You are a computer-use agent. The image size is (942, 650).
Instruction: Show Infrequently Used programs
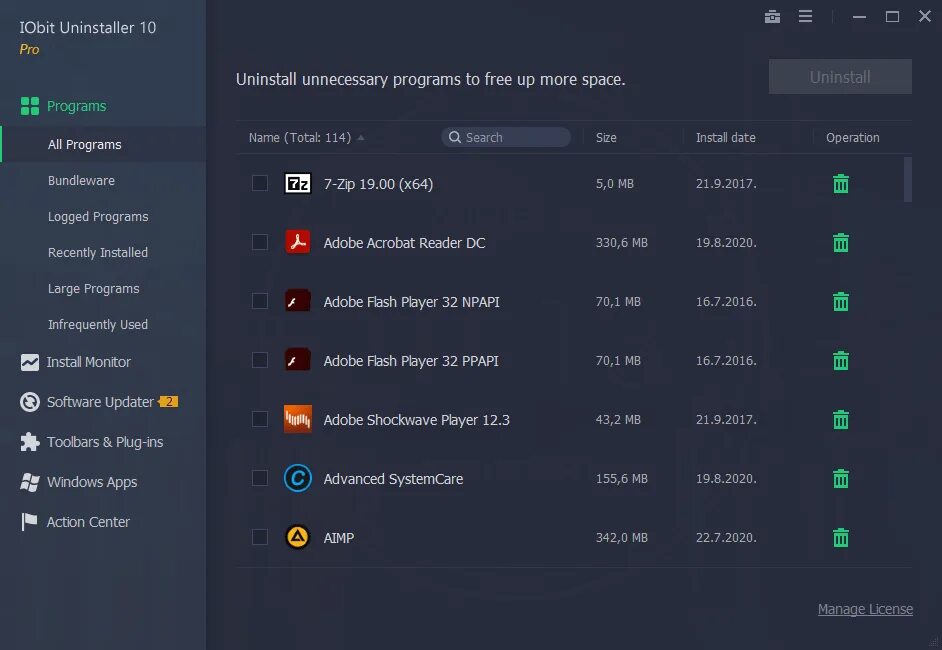coord(98,324)
